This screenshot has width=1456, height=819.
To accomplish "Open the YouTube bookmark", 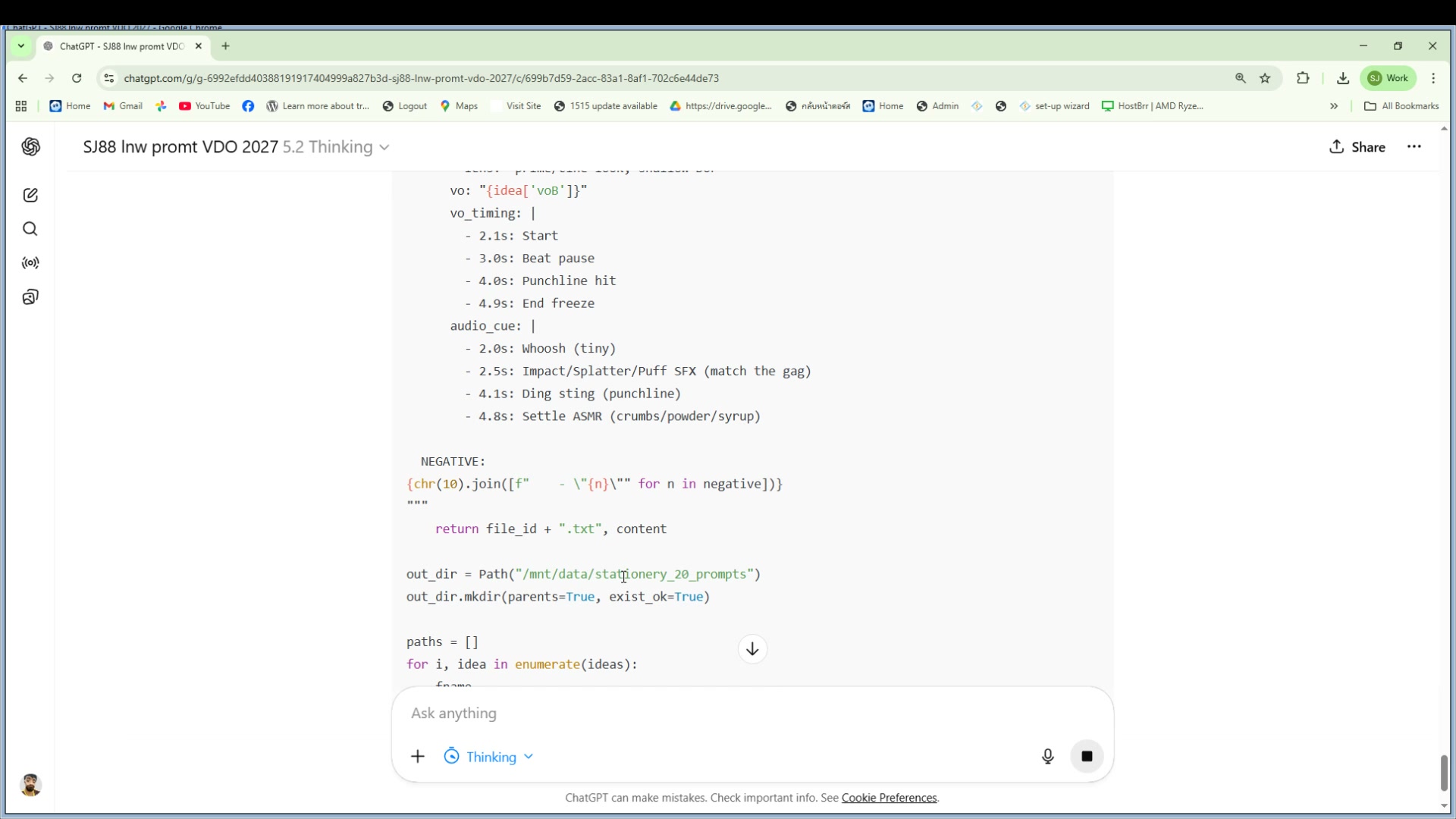I will click(x=205, y=106).
